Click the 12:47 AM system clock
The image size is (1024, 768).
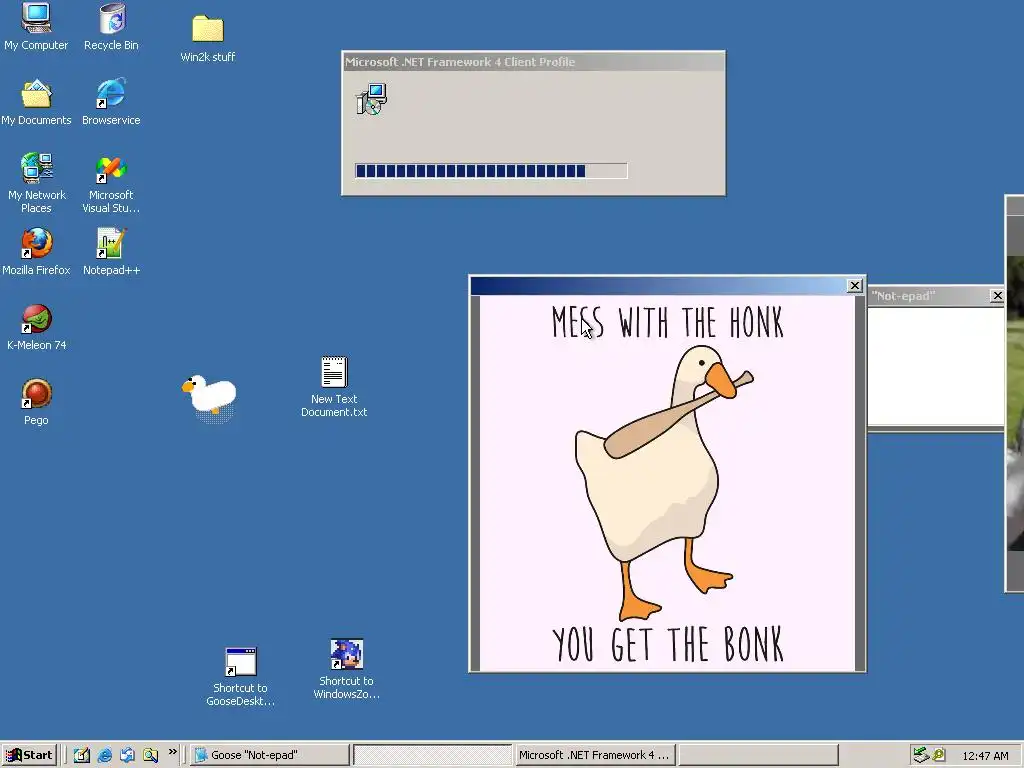click(x=985, y=756)
